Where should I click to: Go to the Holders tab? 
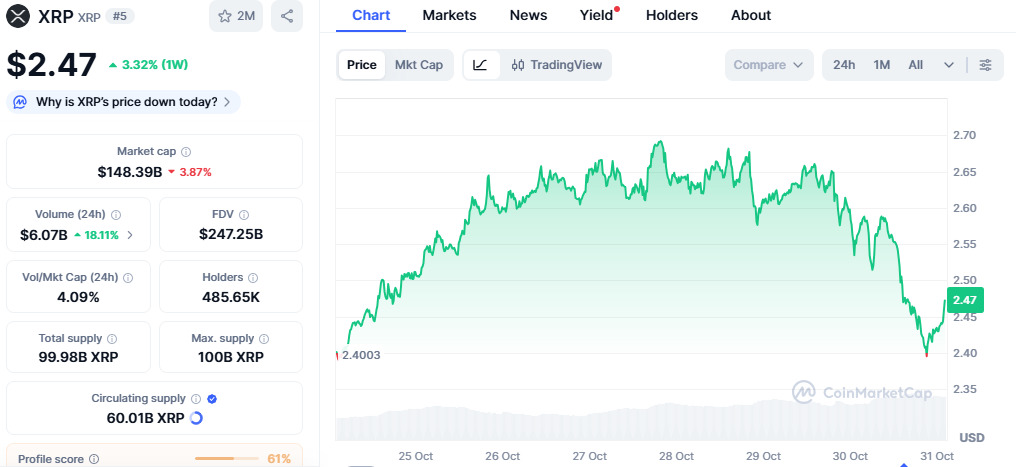coord(671,15)
